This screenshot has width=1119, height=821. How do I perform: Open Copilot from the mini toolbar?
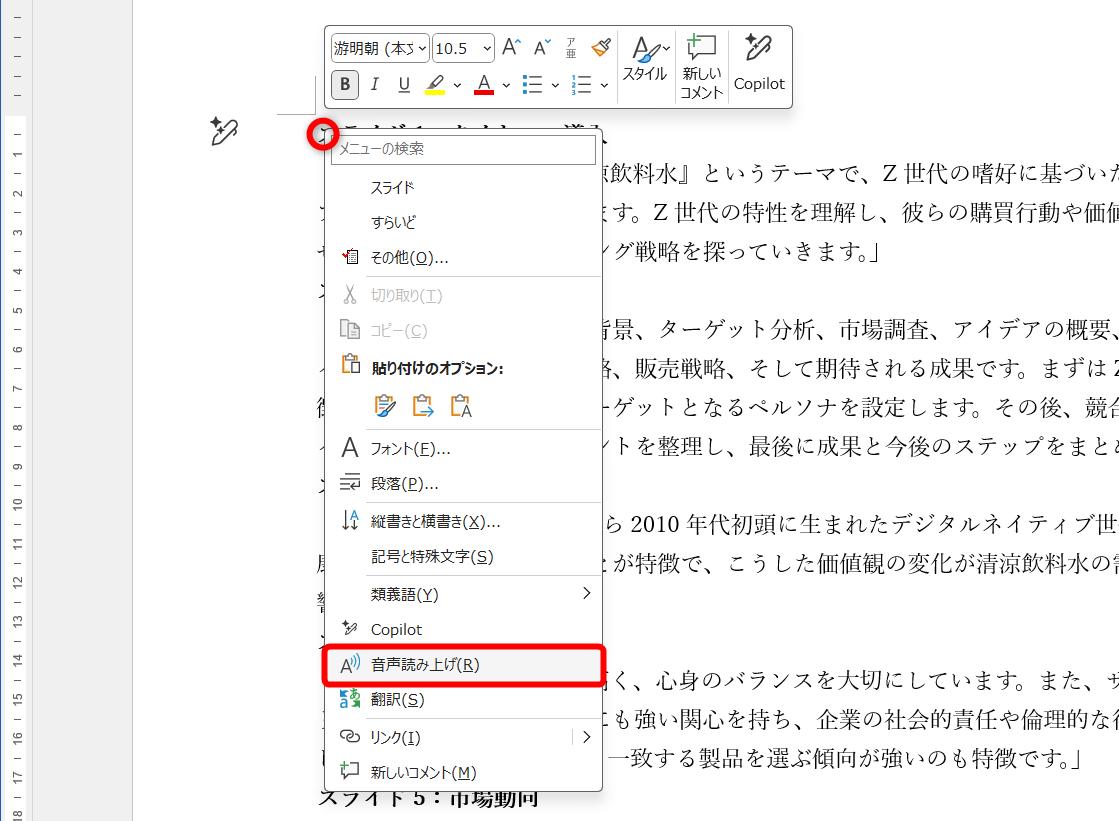[759, 58]
